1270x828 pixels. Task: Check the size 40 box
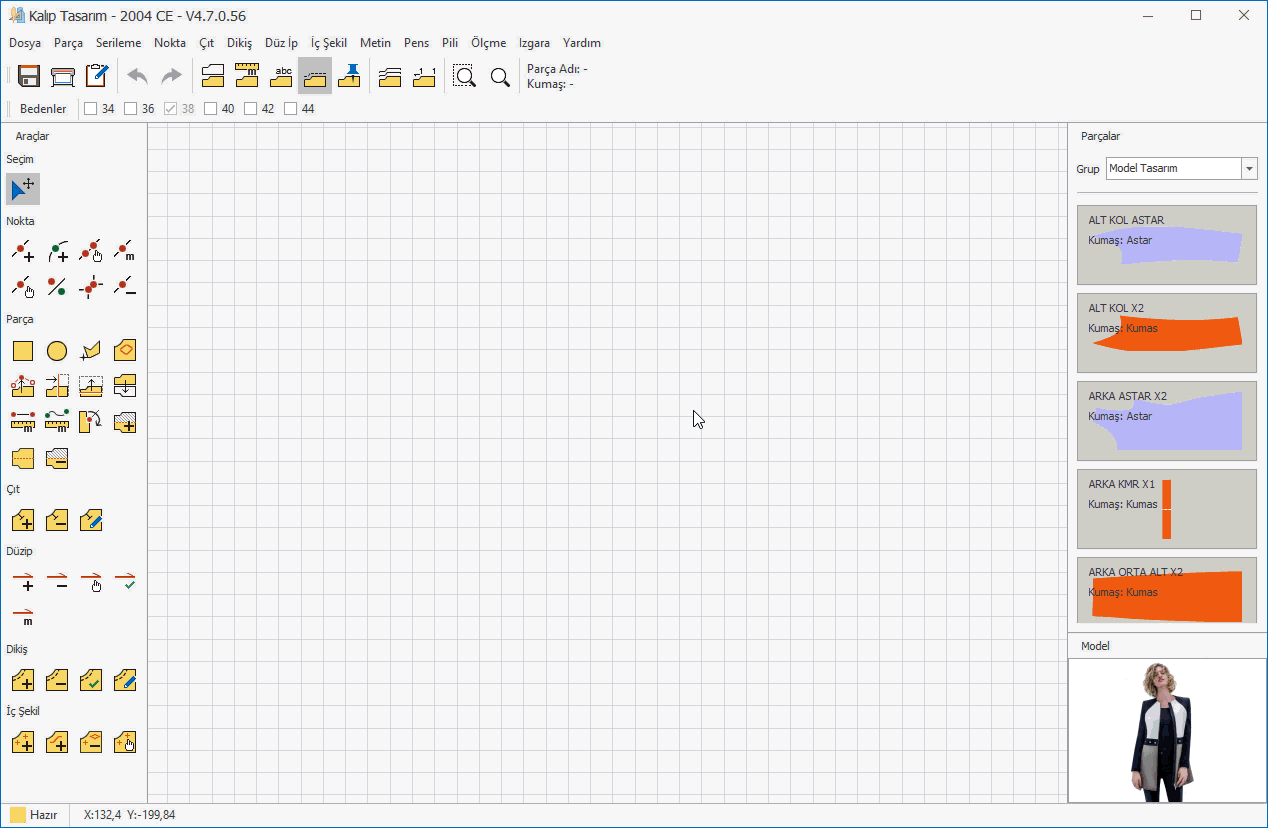(x=211, y=109)
